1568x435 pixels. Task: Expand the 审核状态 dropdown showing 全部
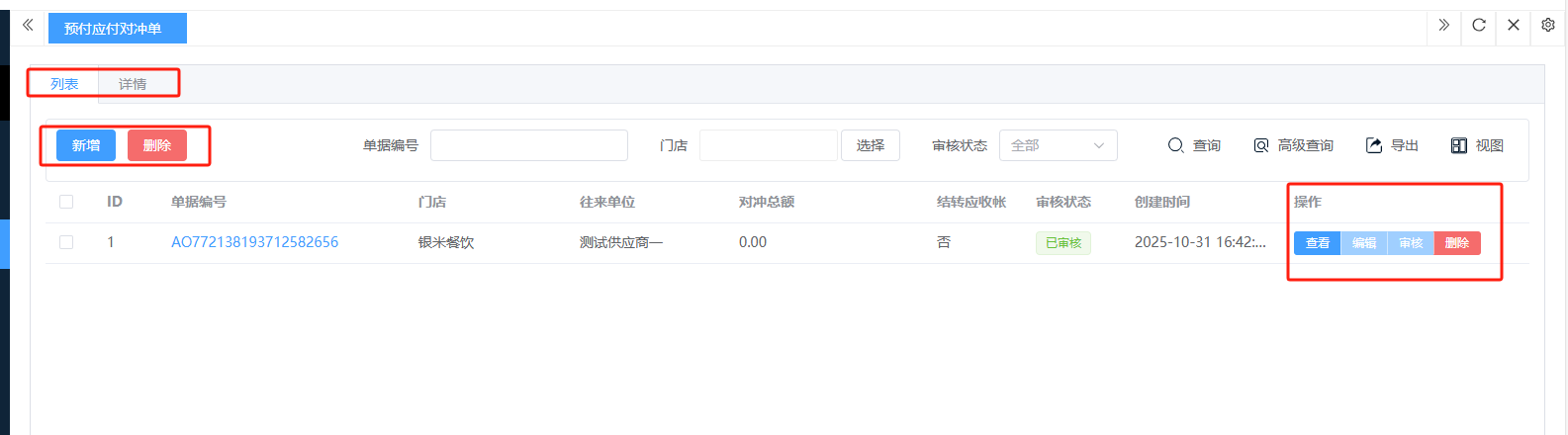tap(1058, 145)
